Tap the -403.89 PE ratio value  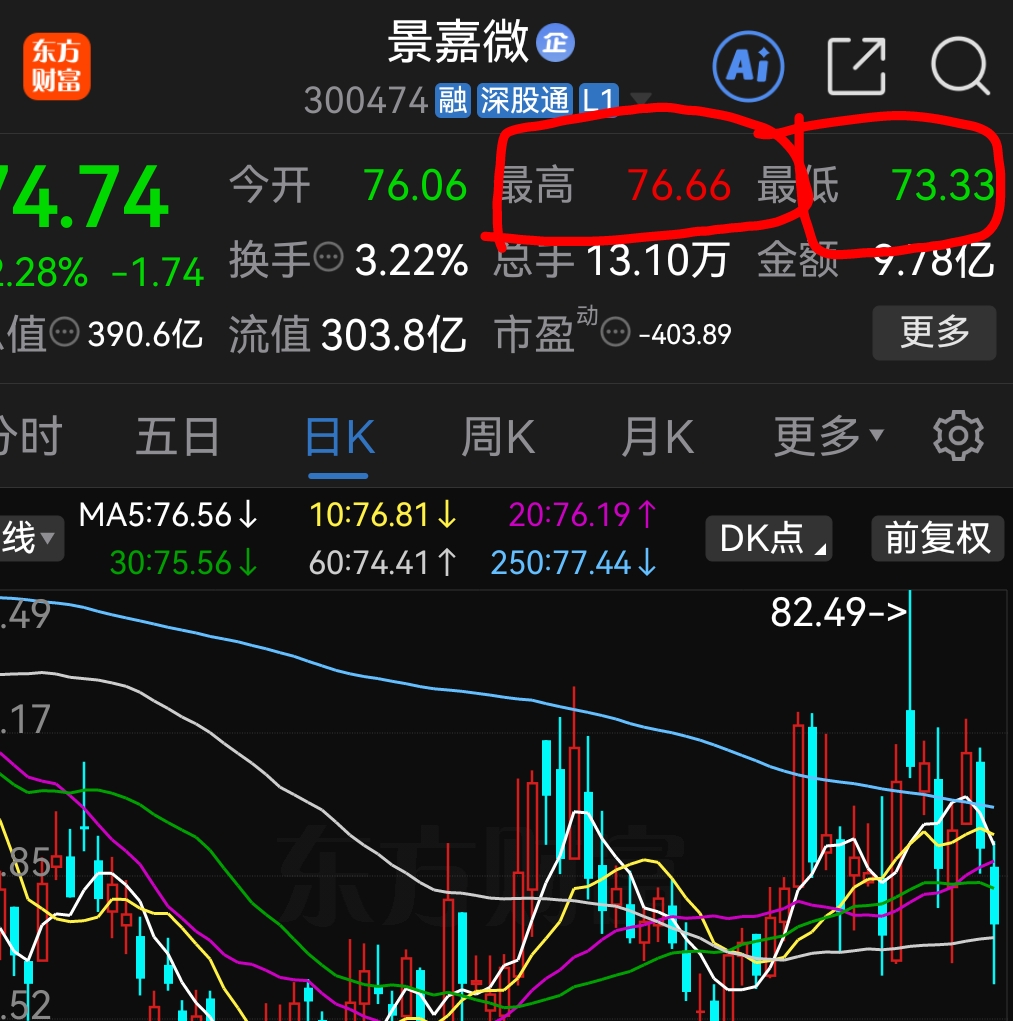tap(685, 335)
